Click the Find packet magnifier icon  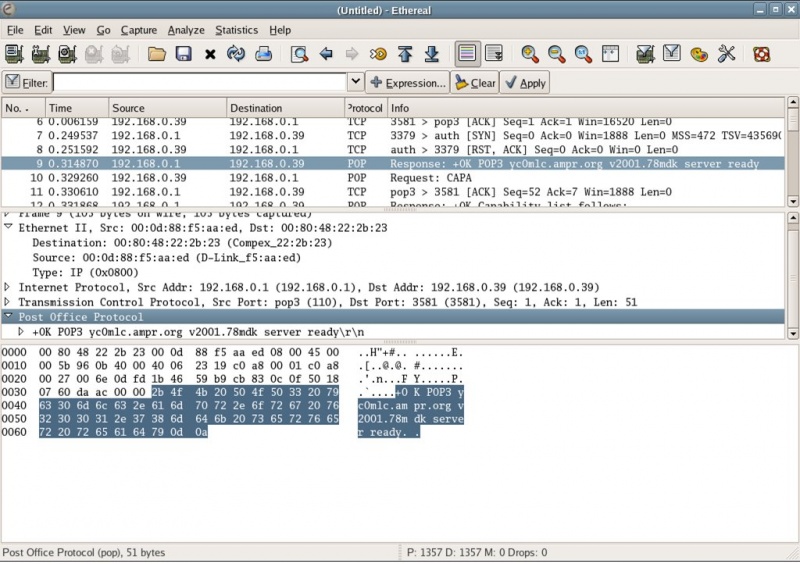coord(299,54)
